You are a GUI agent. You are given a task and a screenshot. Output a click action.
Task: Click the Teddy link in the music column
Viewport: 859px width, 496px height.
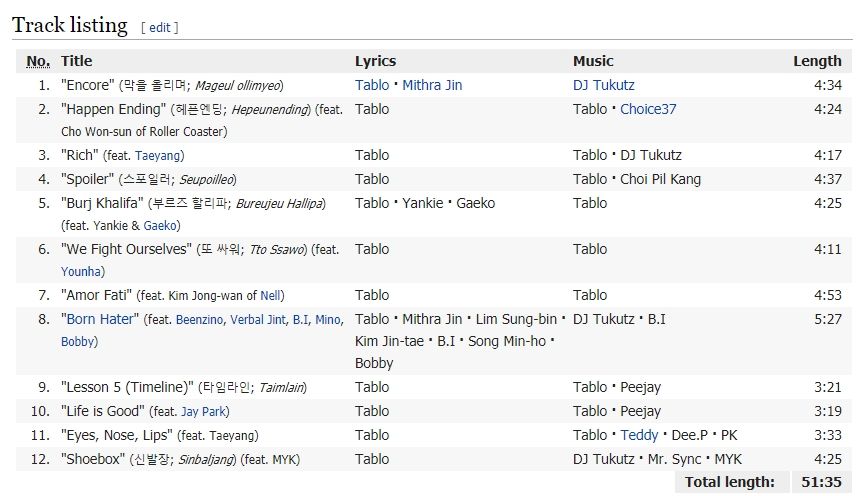[639, 435]
